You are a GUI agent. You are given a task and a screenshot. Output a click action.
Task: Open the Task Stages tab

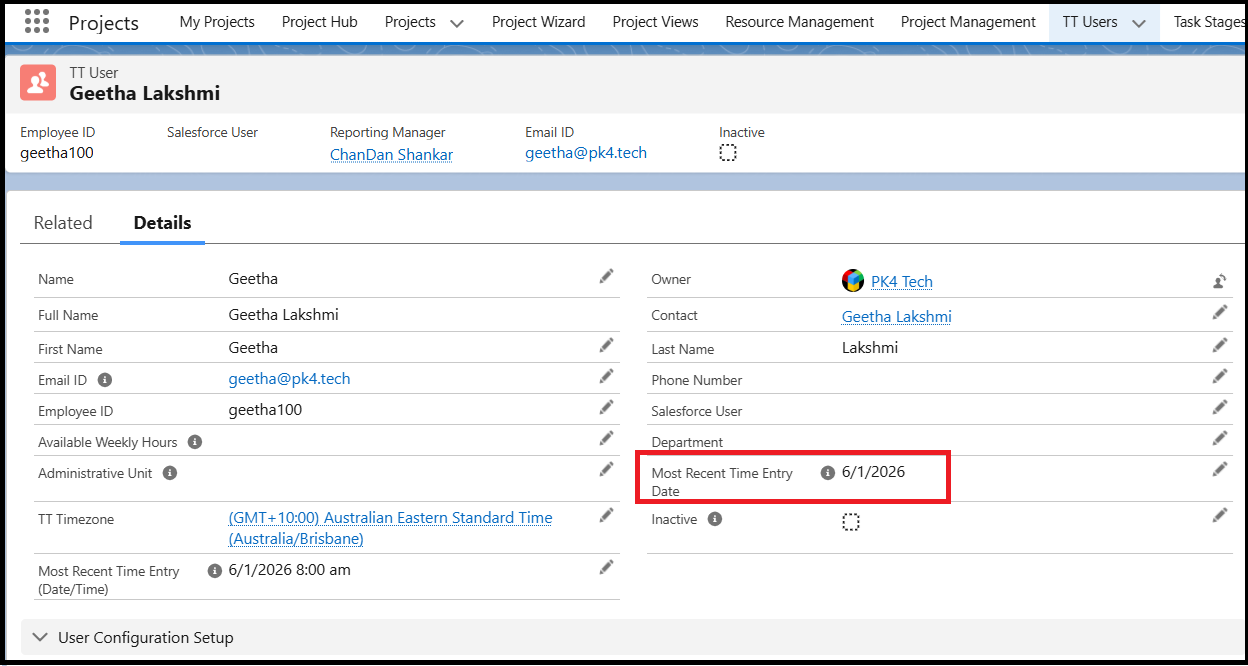1210,22
